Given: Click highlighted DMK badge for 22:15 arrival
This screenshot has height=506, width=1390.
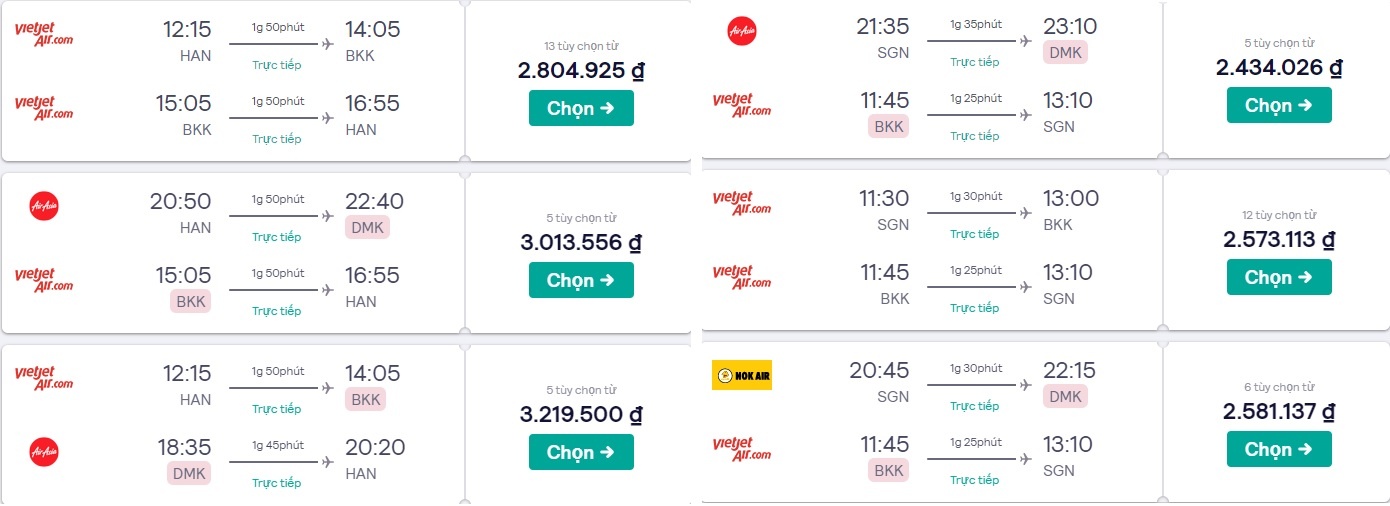Looking at the screenshot, I should coord(1065,397).
